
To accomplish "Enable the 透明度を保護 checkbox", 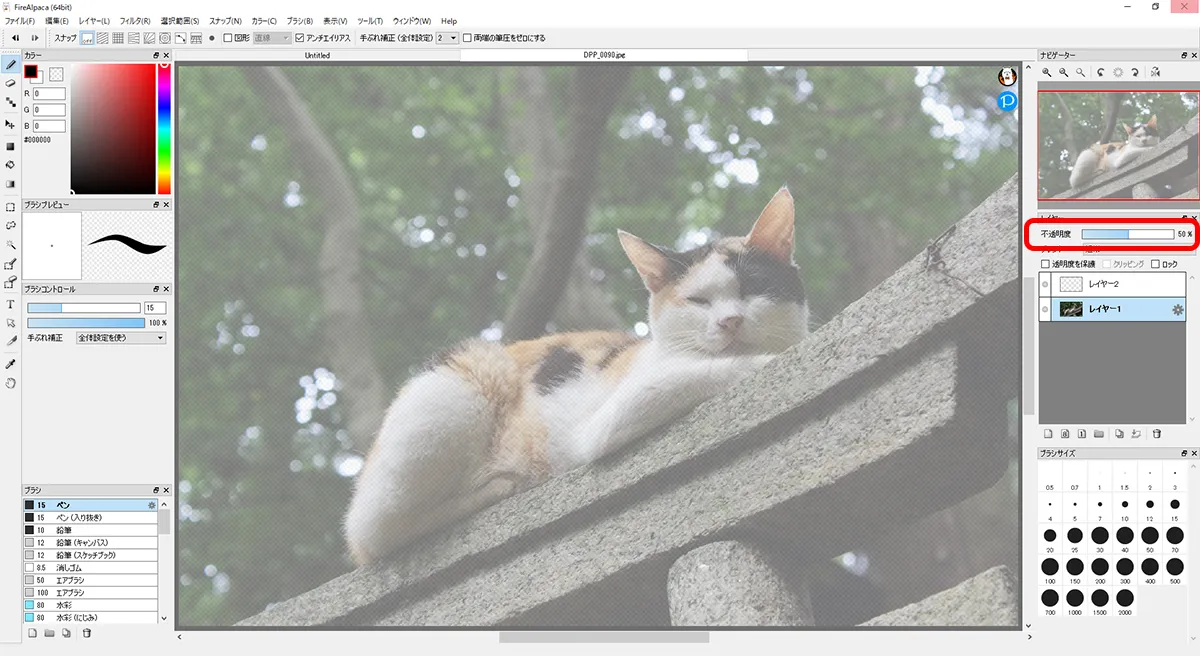I will pos(1046,264).
